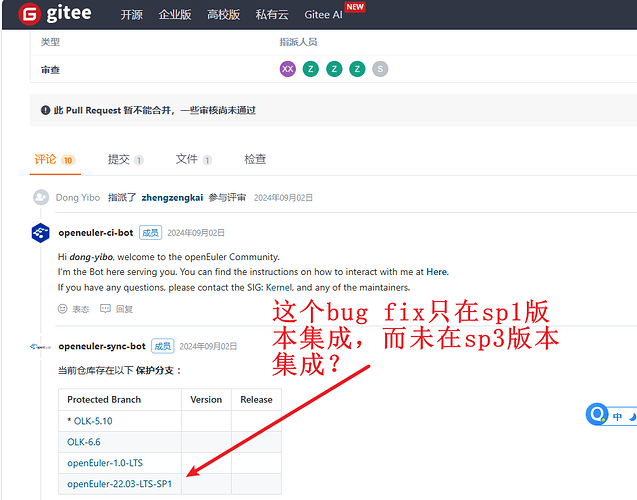Click the grey S reviewer avatar
The image size is (637, 500).
(x=380, y=69)
